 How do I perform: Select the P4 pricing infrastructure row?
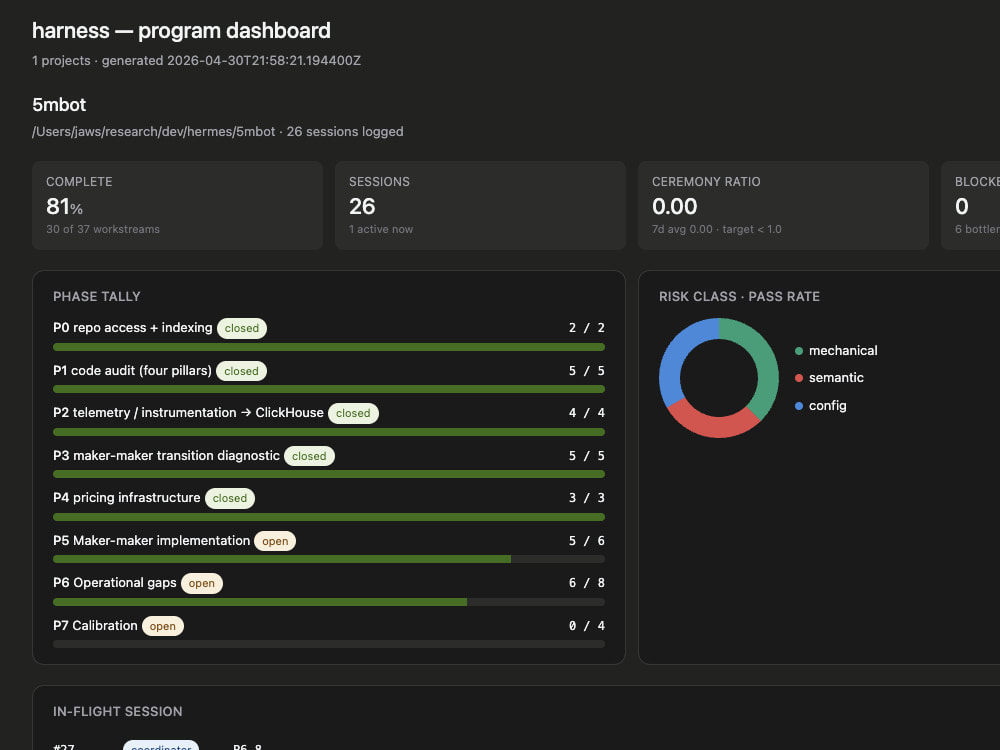328,505
